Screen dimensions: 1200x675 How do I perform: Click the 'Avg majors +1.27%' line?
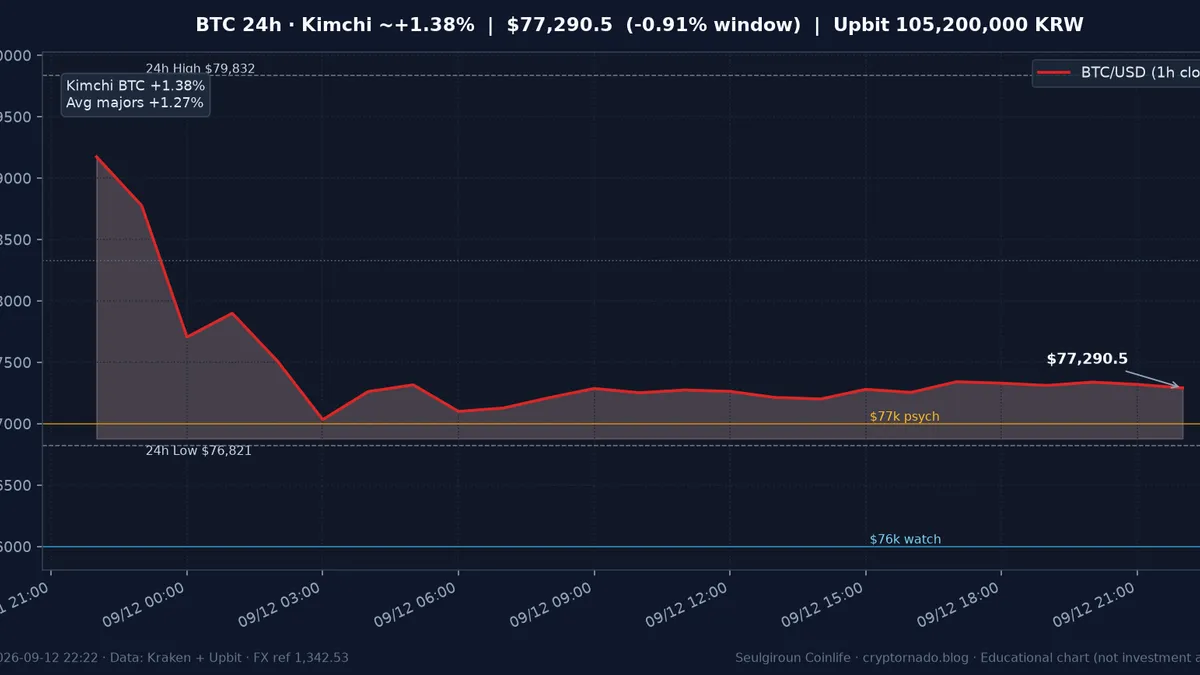tap(135, 103)
